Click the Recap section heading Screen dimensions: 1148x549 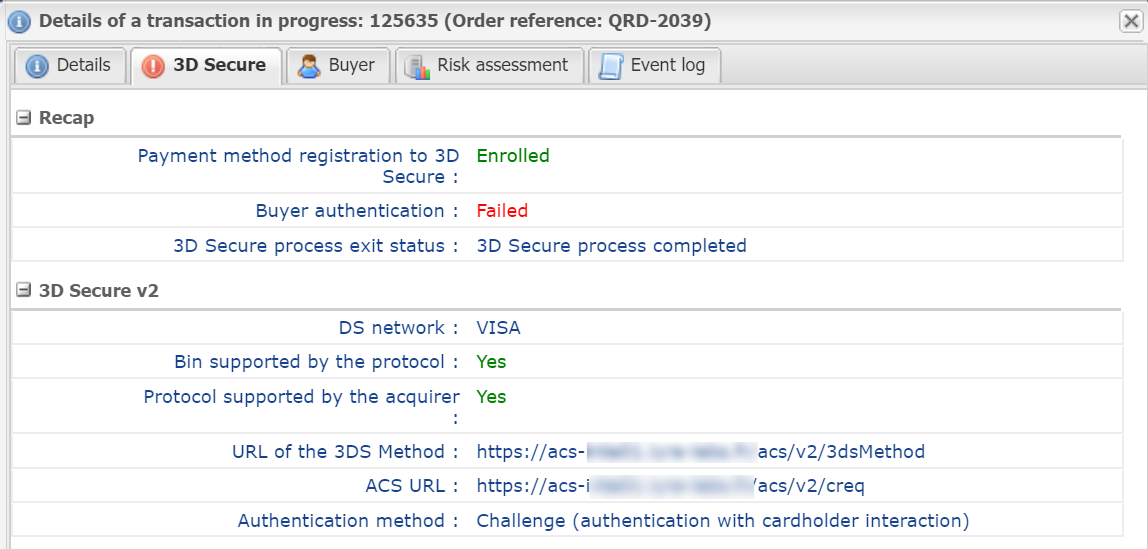click(x=67, y=118)
